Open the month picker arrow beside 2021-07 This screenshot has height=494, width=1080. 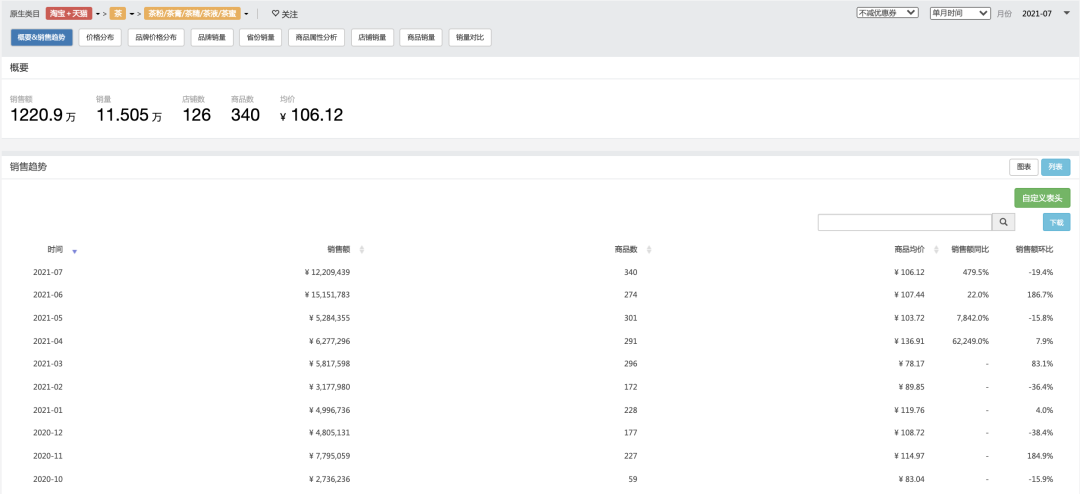coord(1067,13)
